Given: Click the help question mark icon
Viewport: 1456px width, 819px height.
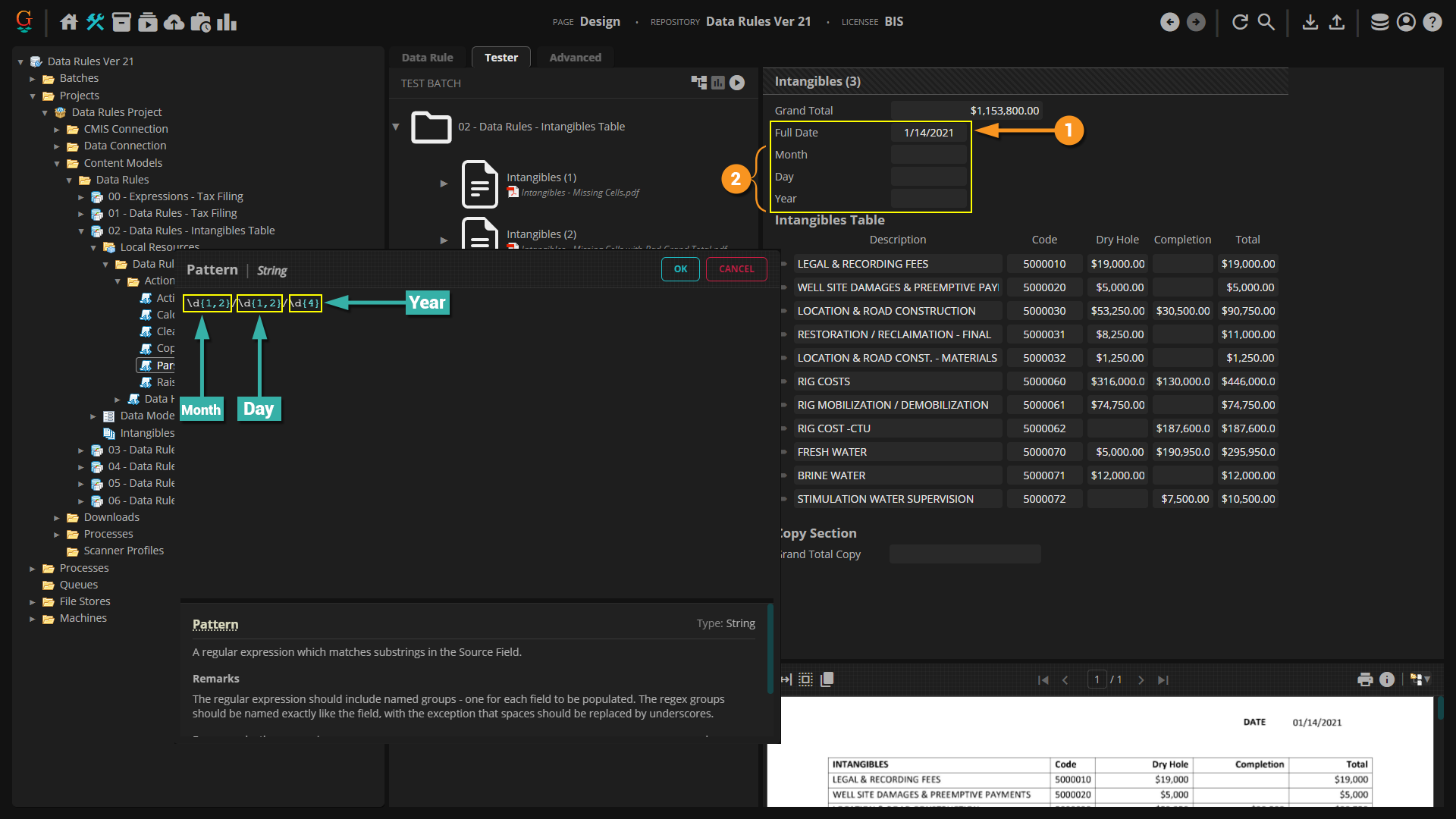Looking at the screenshot, I should [x=1432, y=22].
